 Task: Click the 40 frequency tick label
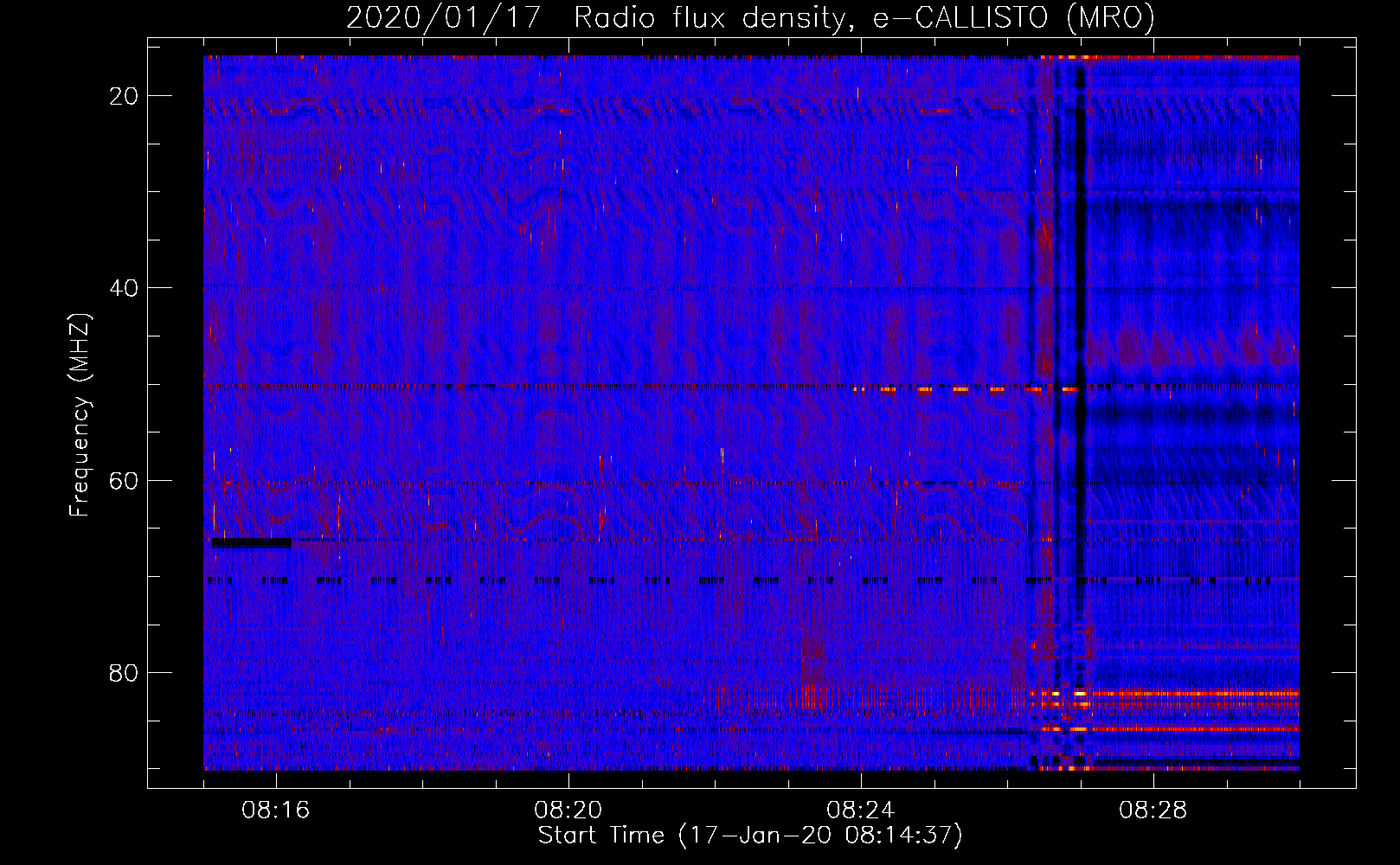click(124, 288)
